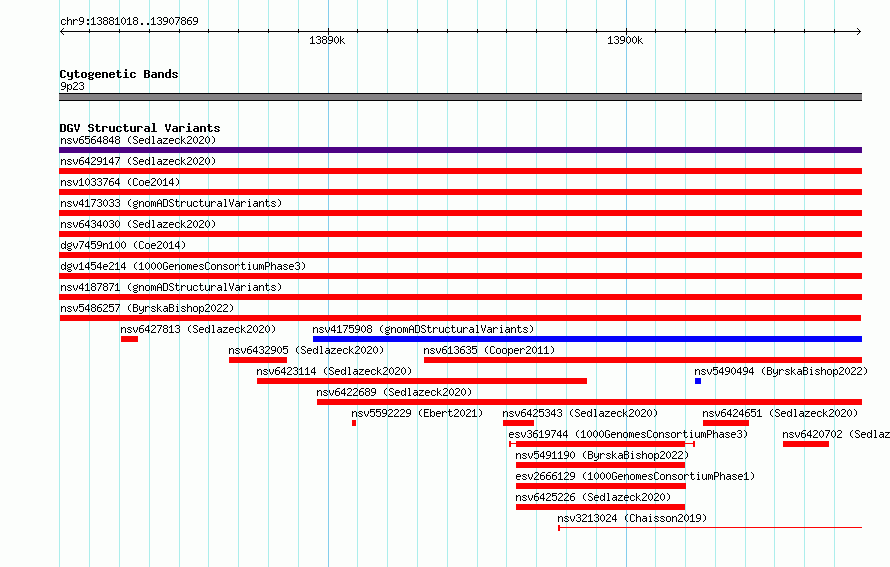This screenshot has width=890, height=567.
Task: Click the chr9:13881018..13907869 coordinates text
Action: pyautogui.click(x=129, y=21)
